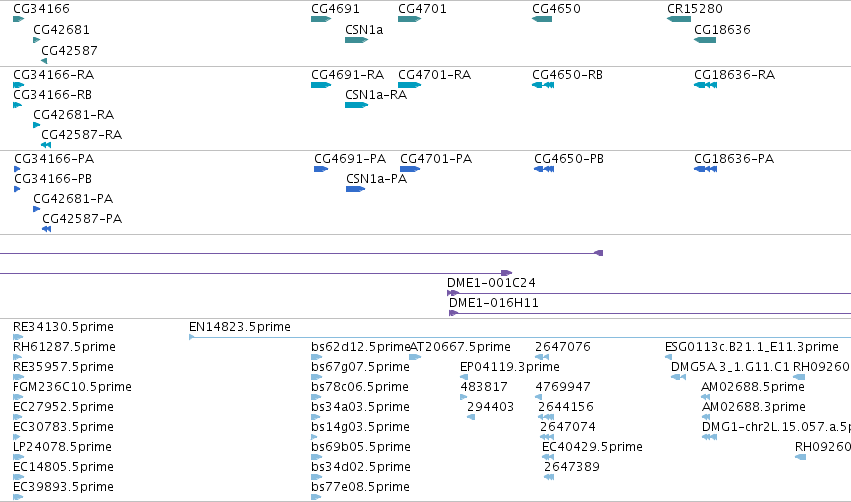The width and height of the screenshot is (851, 502).
Task: Click the CR15280 gene arrow glyph
Action: [x=679, y=19]
